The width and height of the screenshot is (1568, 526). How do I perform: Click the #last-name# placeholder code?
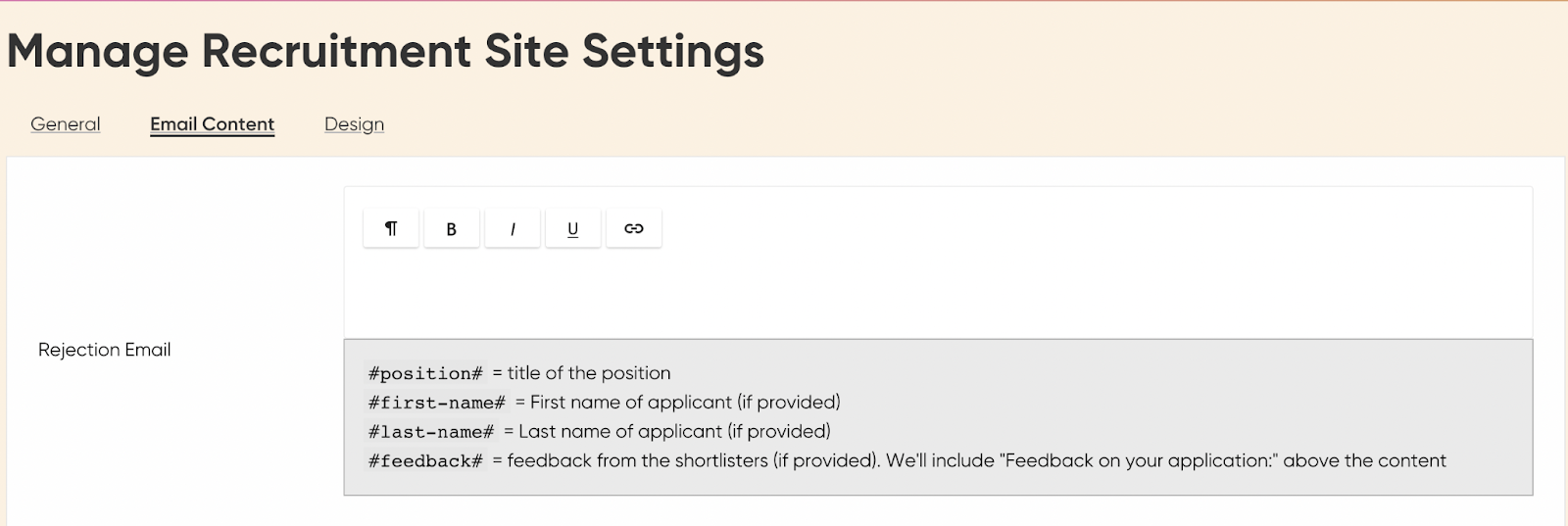(x=431, y=432)
